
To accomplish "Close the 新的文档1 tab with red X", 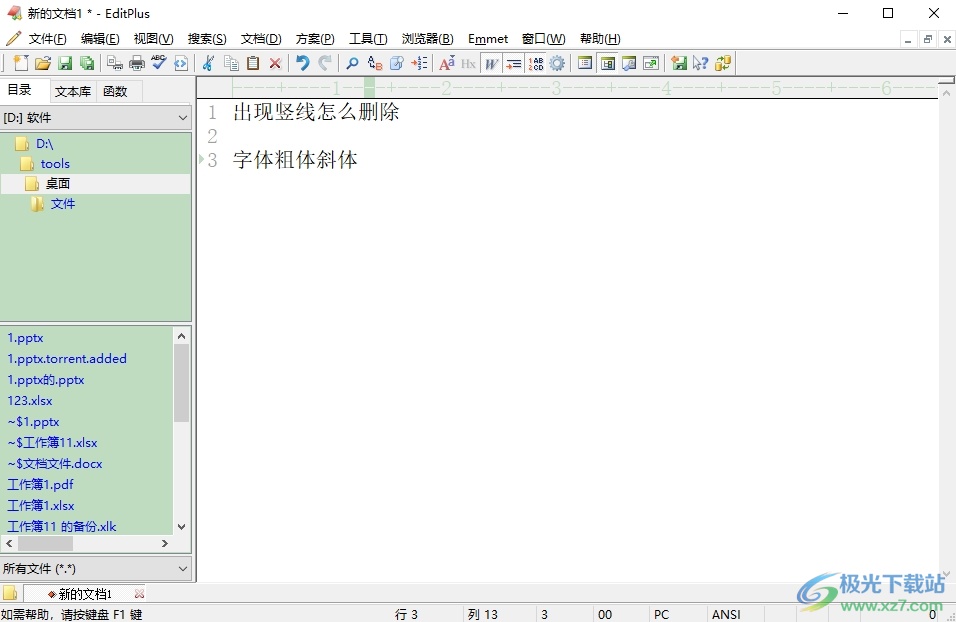I will pos(139,593).
